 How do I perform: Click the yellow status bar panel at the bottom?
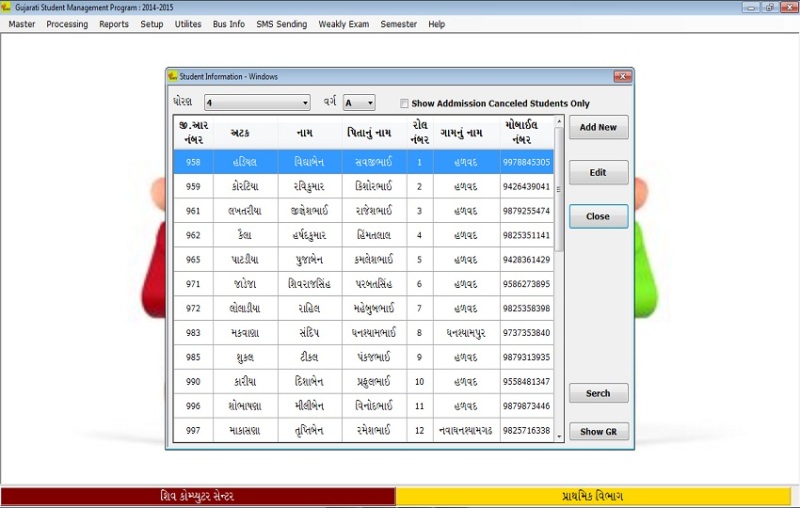click(x=597, y=496)
